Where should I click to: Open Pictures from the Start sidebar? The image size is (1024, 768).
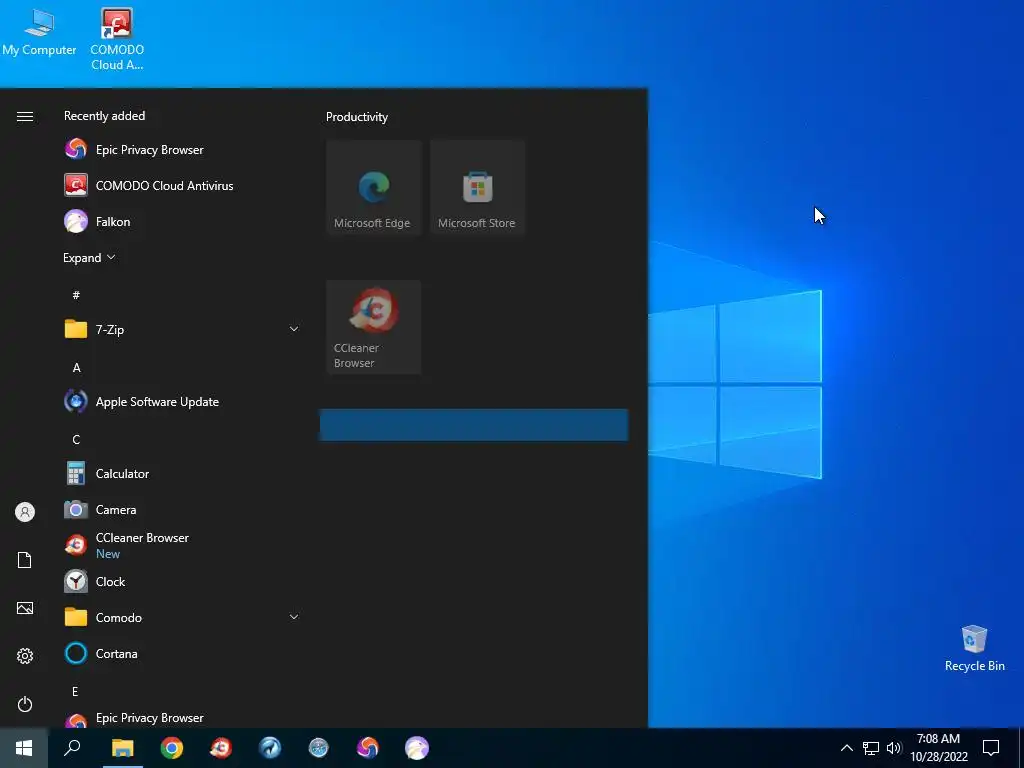coord(25,608)
